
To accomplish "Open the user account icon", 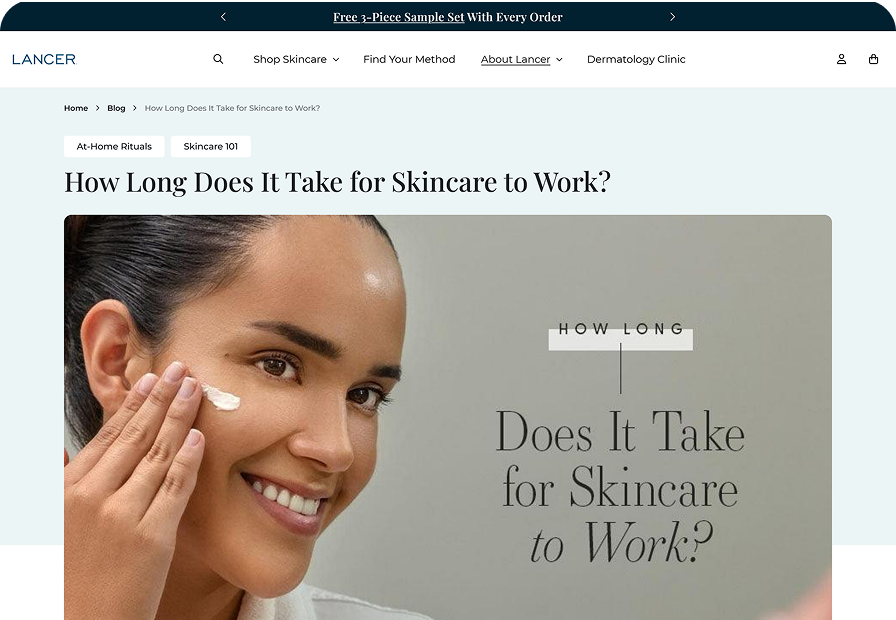I will click(x=841, y=59).
